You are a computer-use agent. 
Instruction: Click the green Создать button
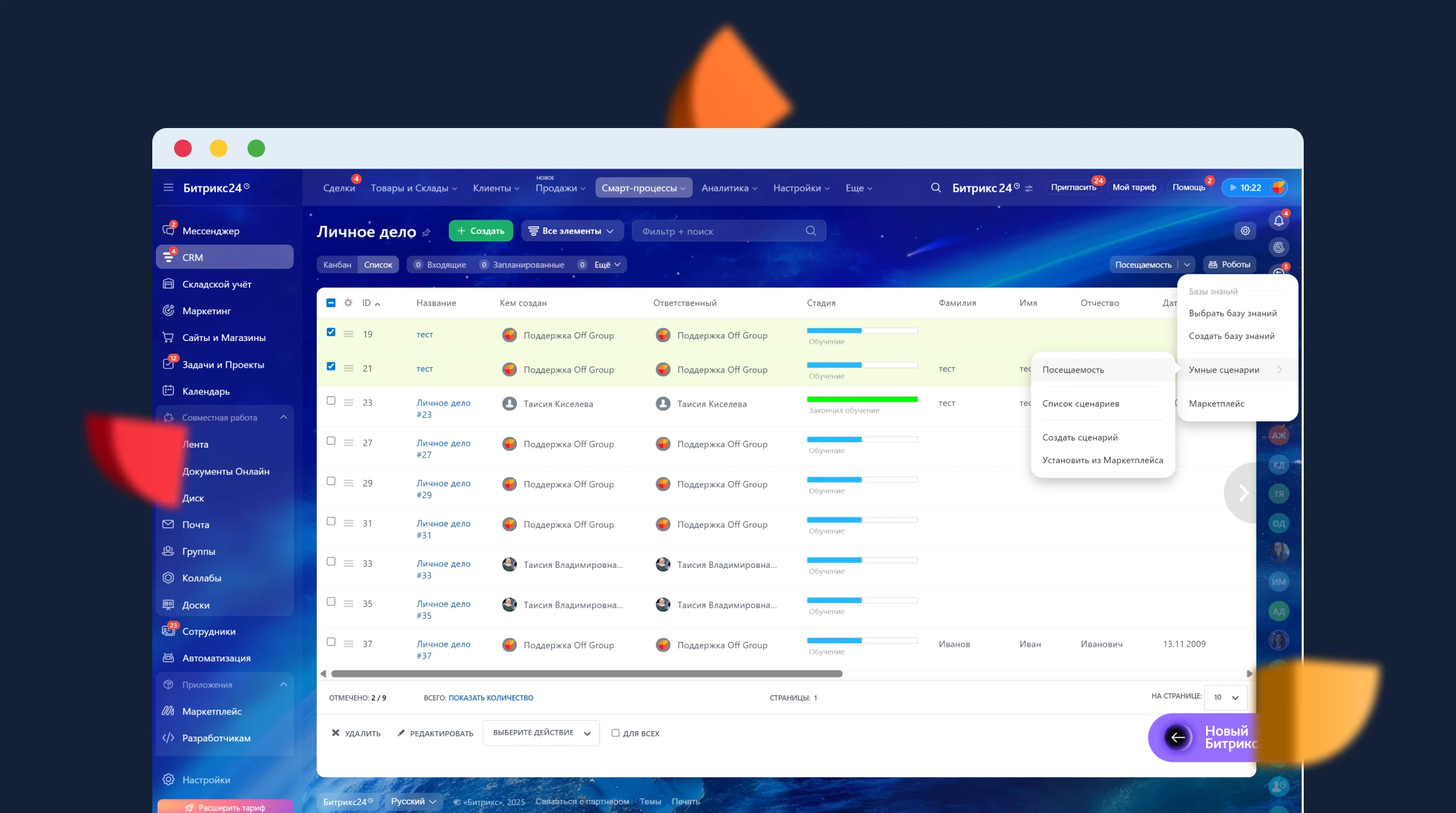480,231
